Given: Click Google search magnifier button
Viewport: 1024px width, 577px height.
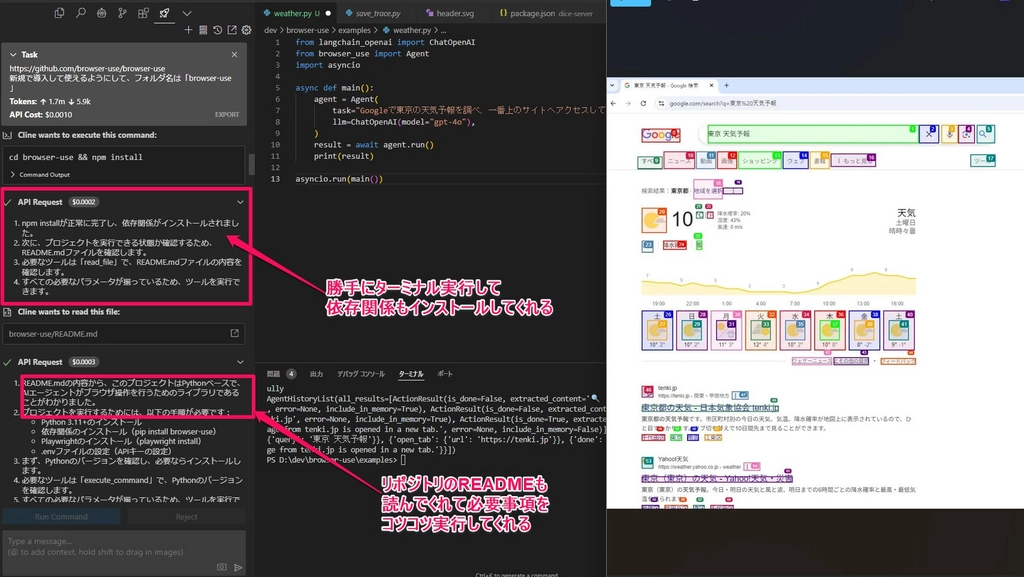Looking at the screenshot, I should [x=985, y=134].
